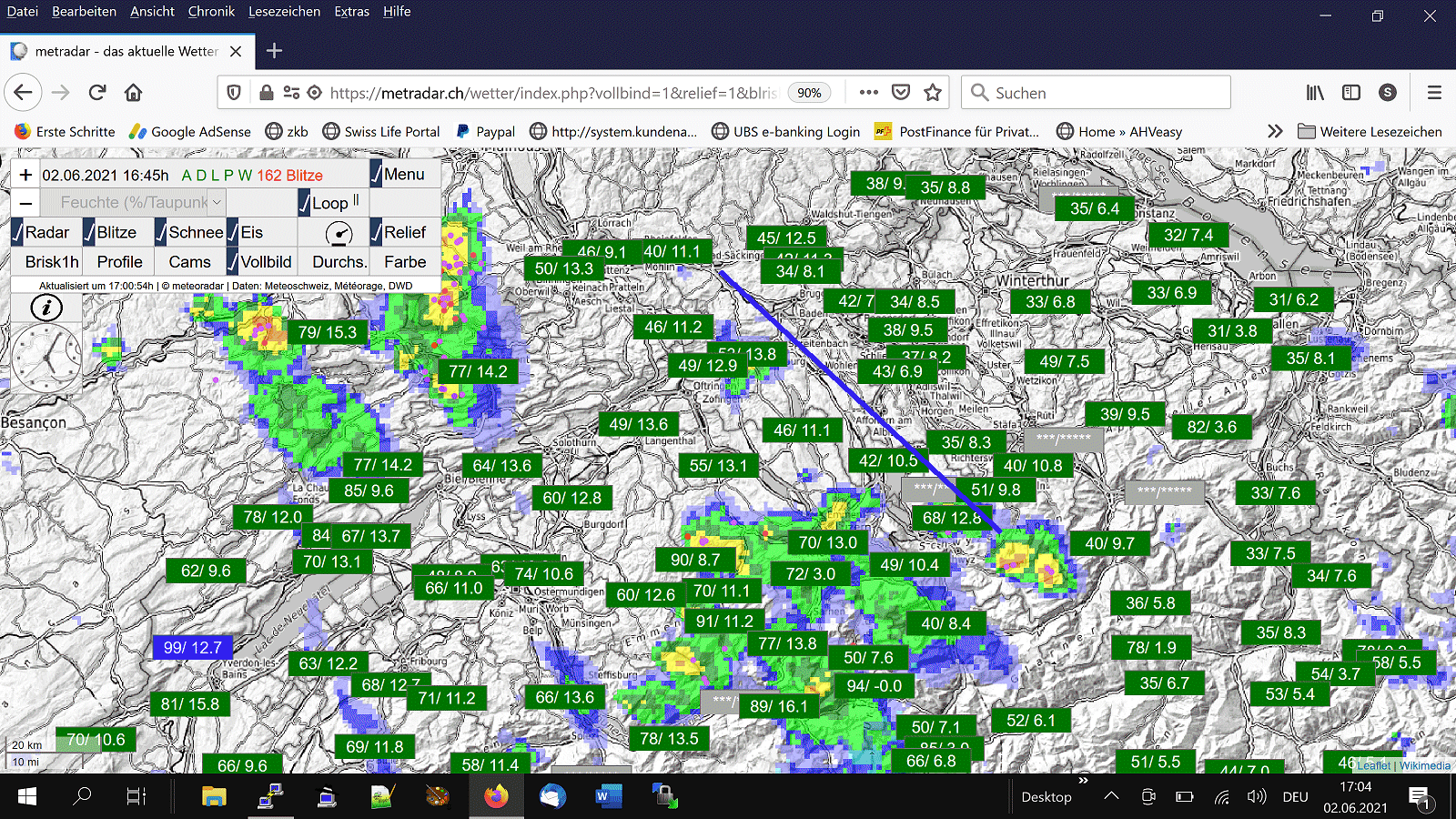This screenshot has width=1456, height=819.
Task: Show hidden system tray icons
Action: click(x=1111, y=797)
